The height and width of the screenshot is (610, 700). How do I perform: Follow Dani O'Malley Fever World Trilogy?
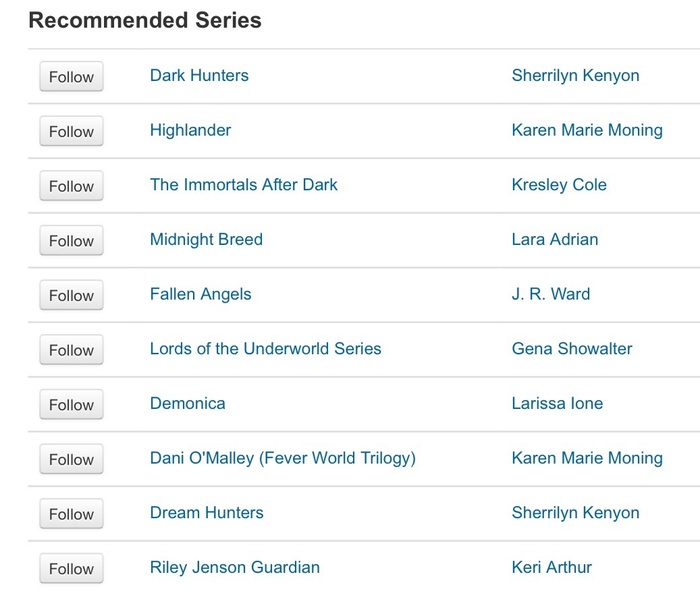point(71,459)
